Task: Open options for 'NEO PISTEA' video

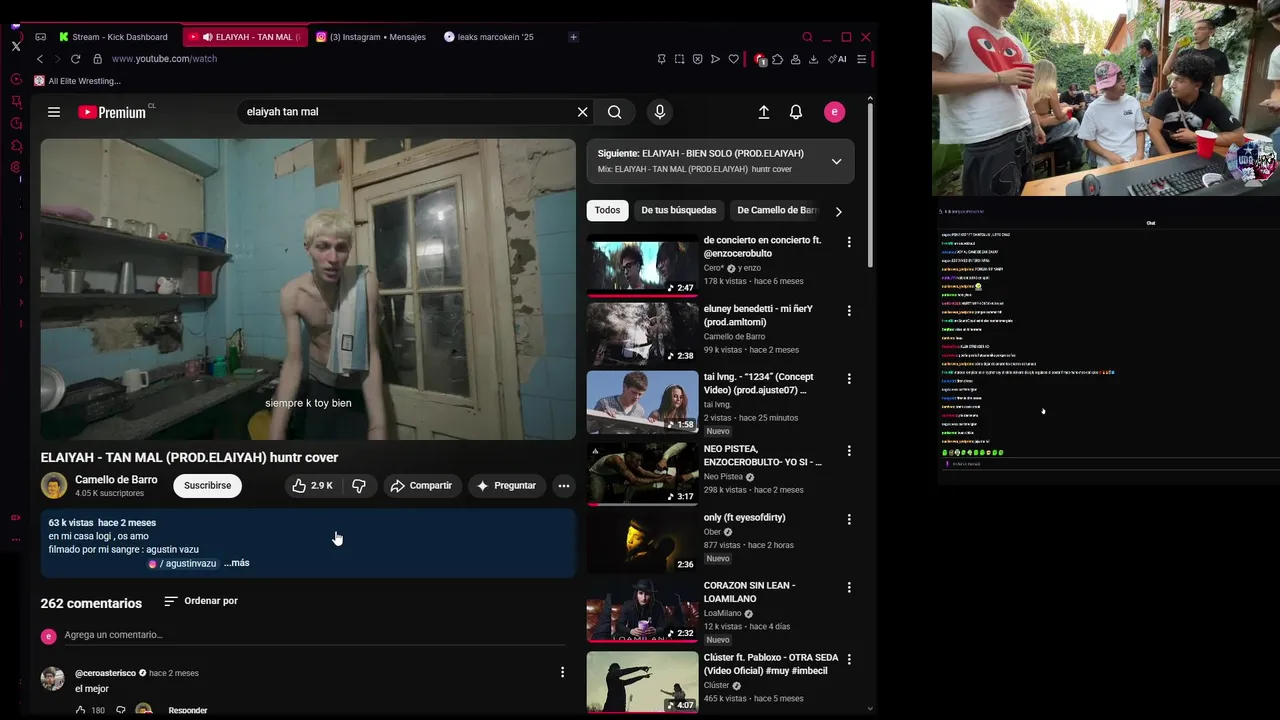Action: pos(849,451)
